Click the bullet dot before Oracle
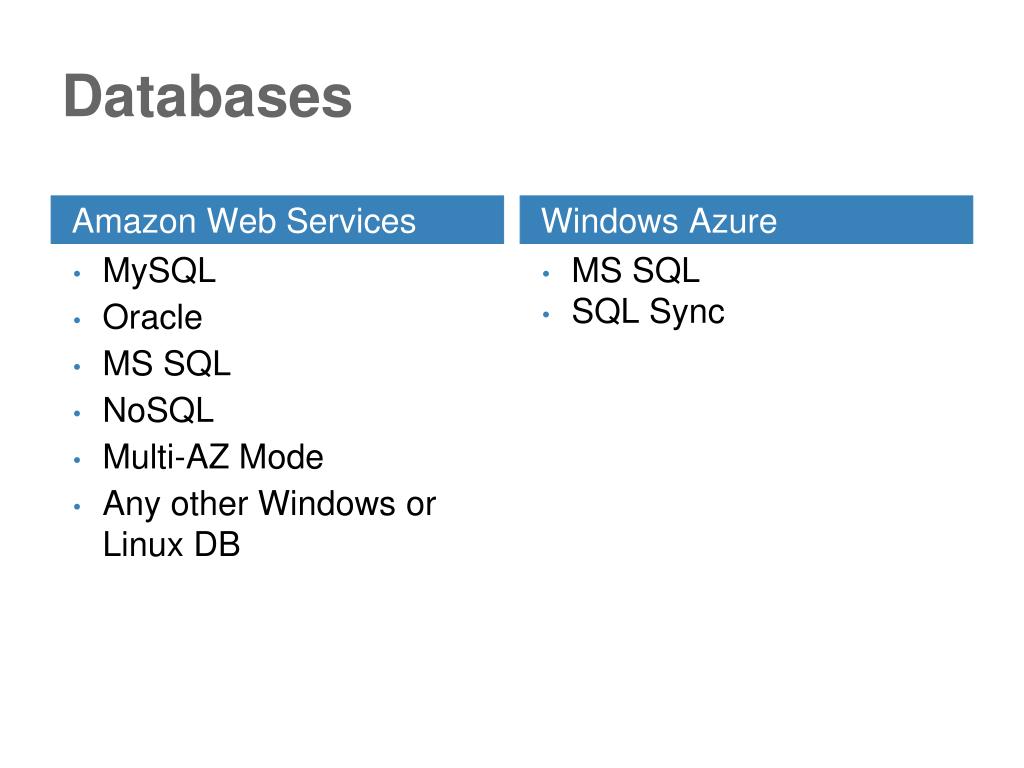The image size is (1024, 768). 77,321
